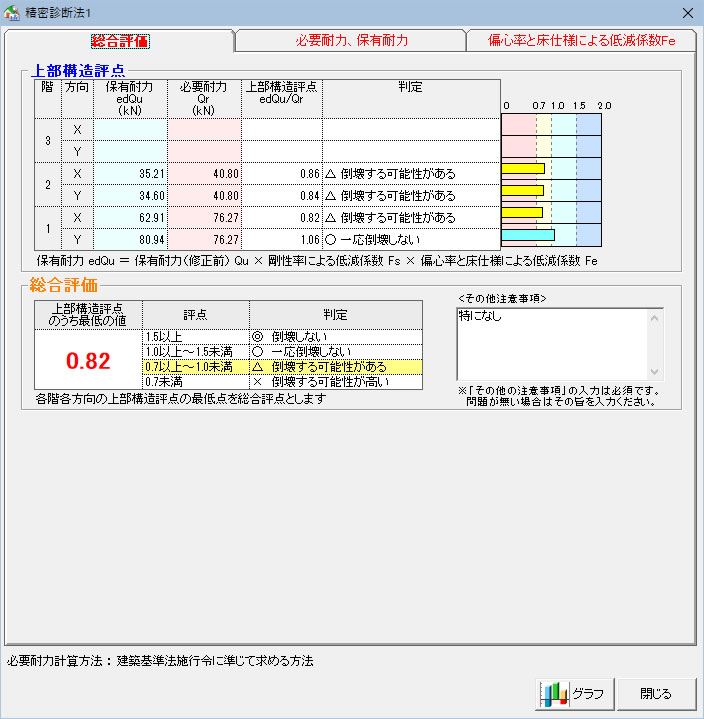
Task: Click the 必要耐力 Qr column header
Action: 204,99
